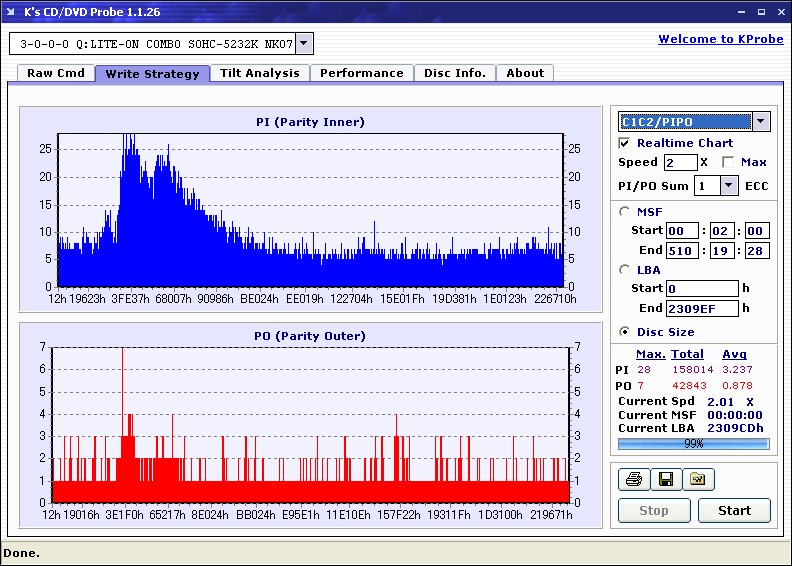Click the Speed input field

coord(680,162)
